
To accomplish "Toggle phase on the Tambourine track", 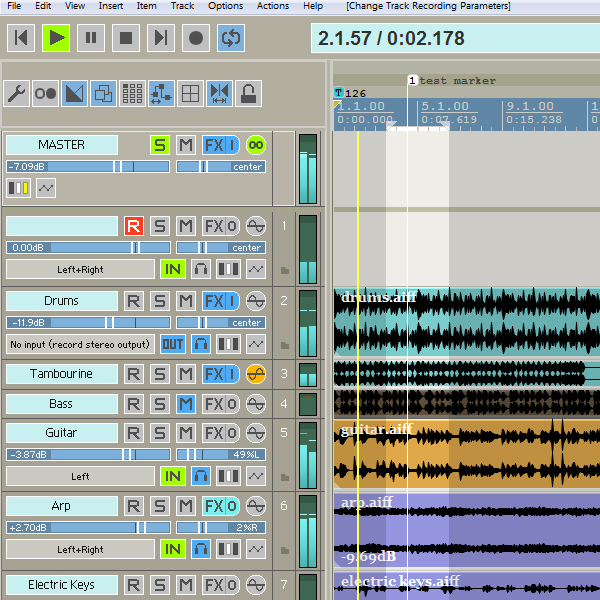I will 256,374.
